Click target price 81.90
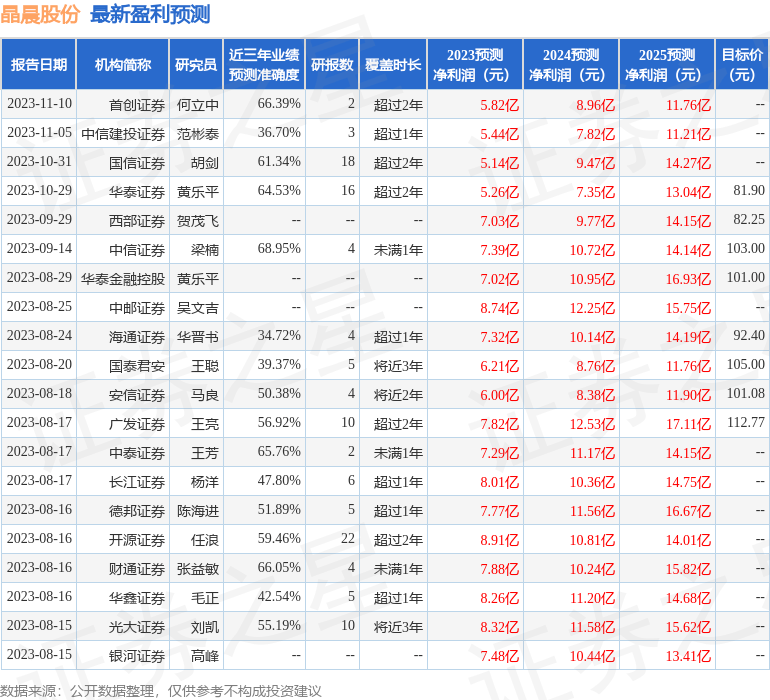770x700 pixels. (x=749, y=191)
